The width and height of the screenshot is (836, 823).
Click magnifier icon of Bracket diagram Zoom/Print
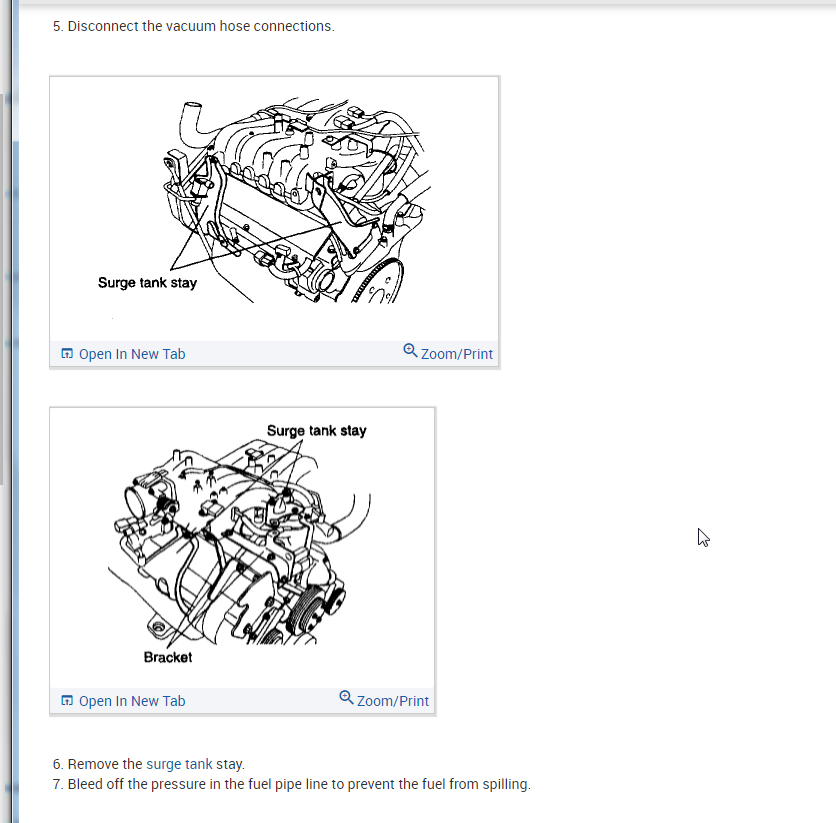pos(346,697)
